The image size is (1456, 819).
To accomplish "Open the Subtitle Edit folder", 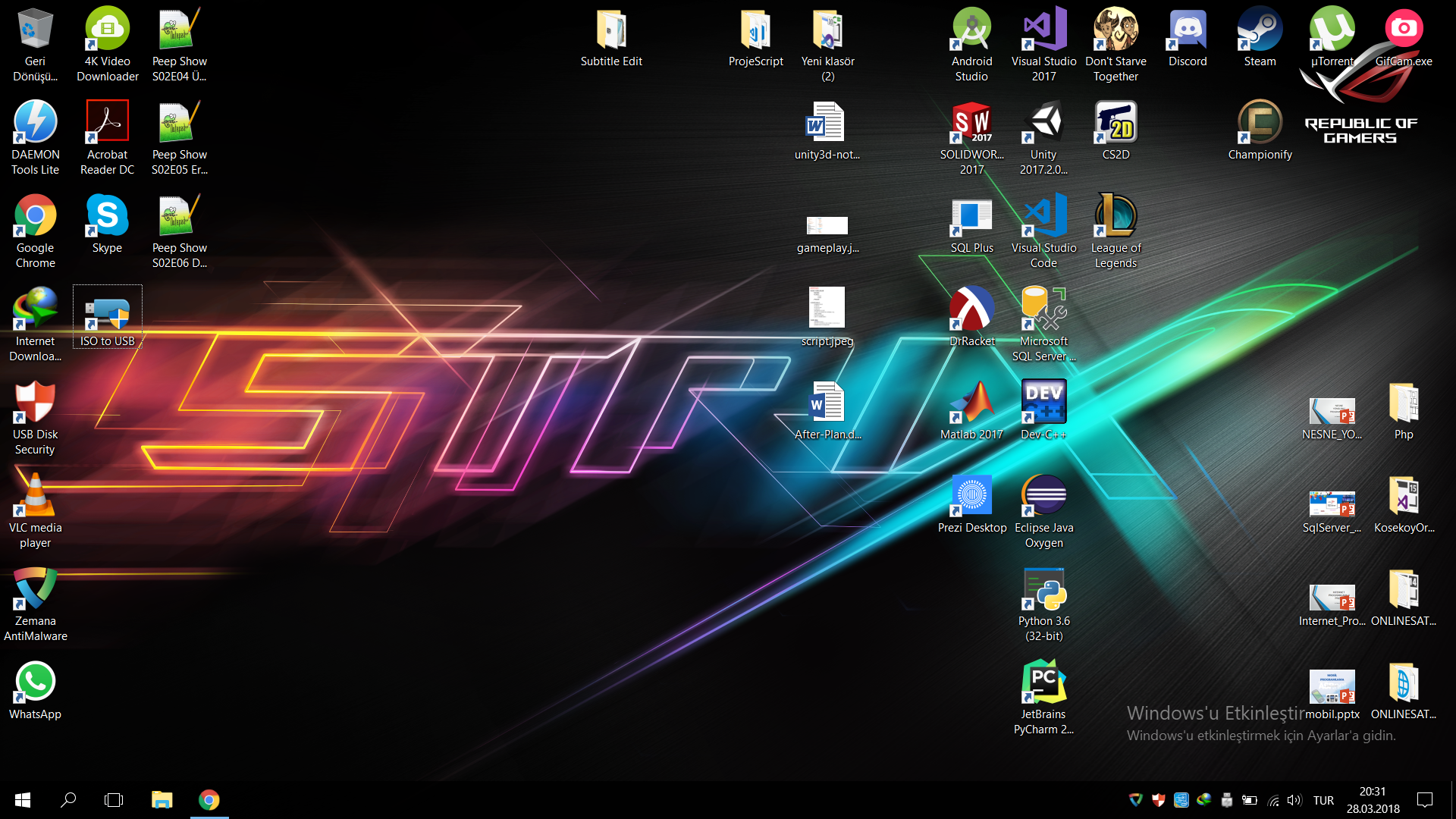I will click(611, 37).
